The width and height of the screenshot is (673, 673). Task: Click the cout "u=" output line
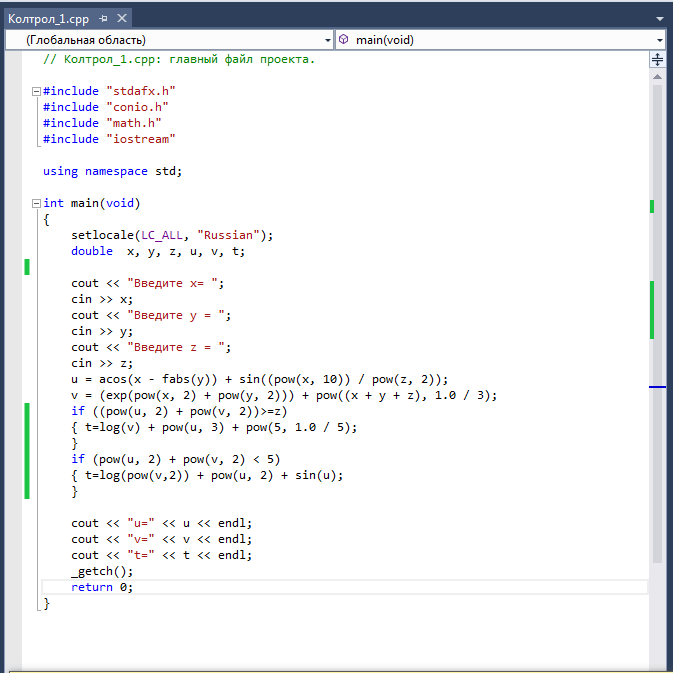161,523
